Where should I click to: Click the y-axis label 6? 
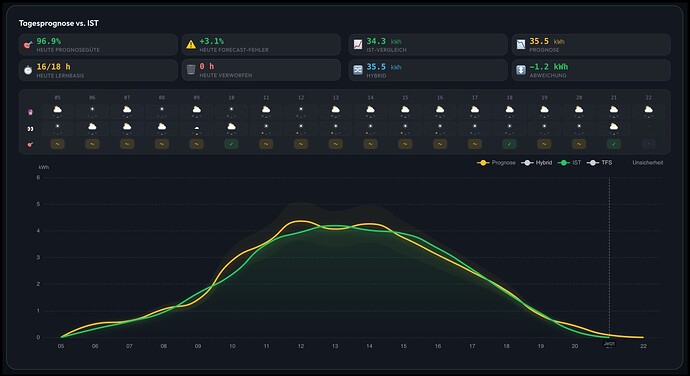(38, 178)
